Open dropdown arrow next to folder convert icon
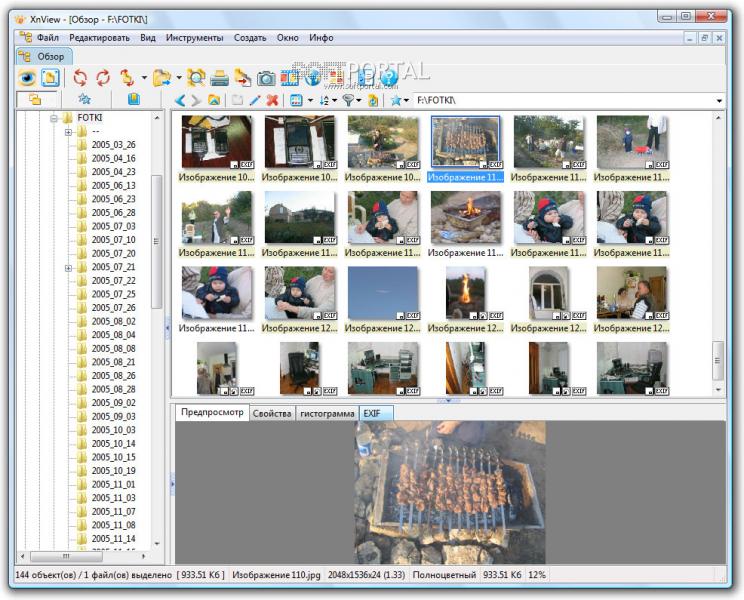This screenshot has width=744, height=600. 179,77
